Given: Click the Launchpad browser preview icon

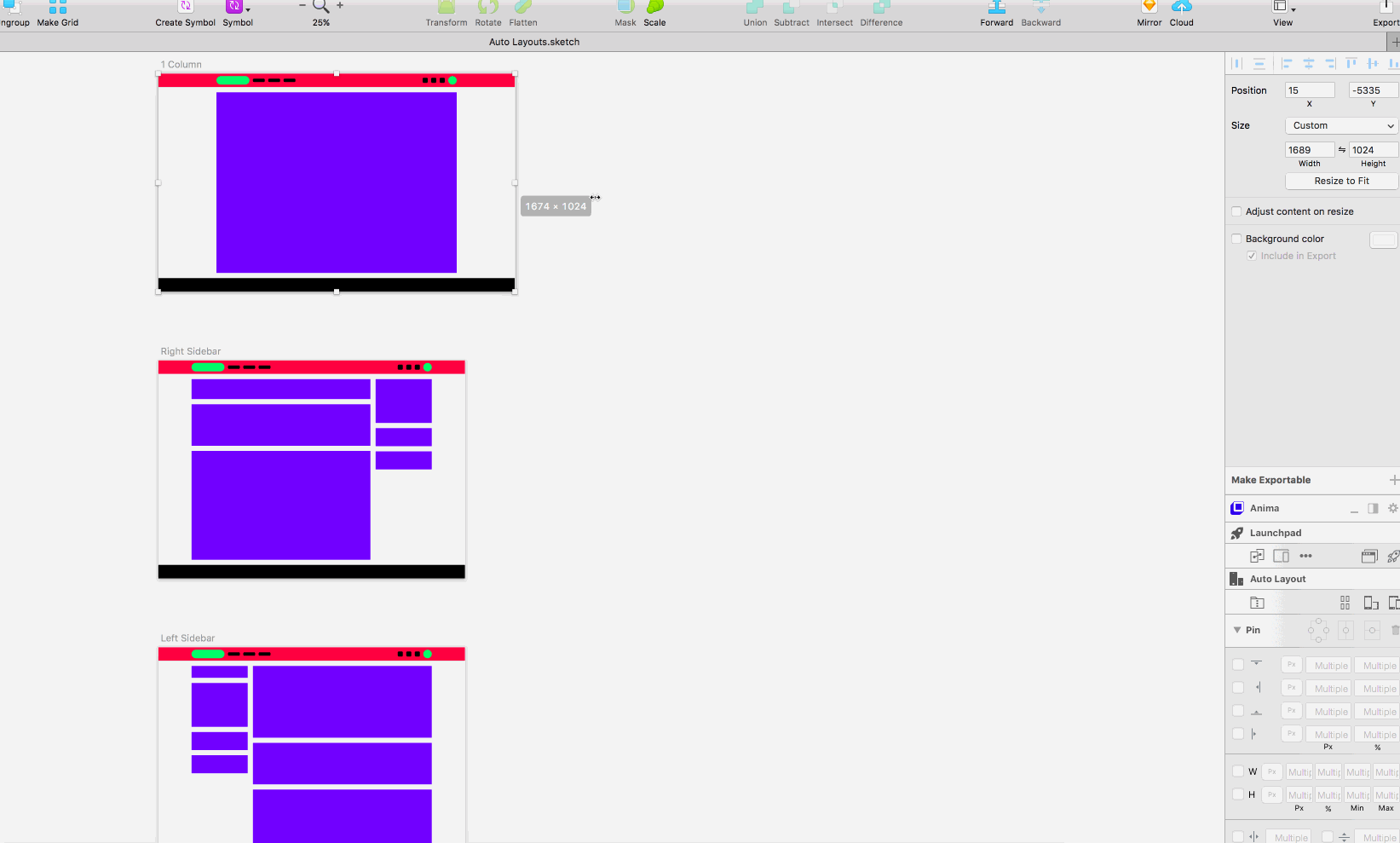Looking at the screenshot, I should click(1369, 556).
